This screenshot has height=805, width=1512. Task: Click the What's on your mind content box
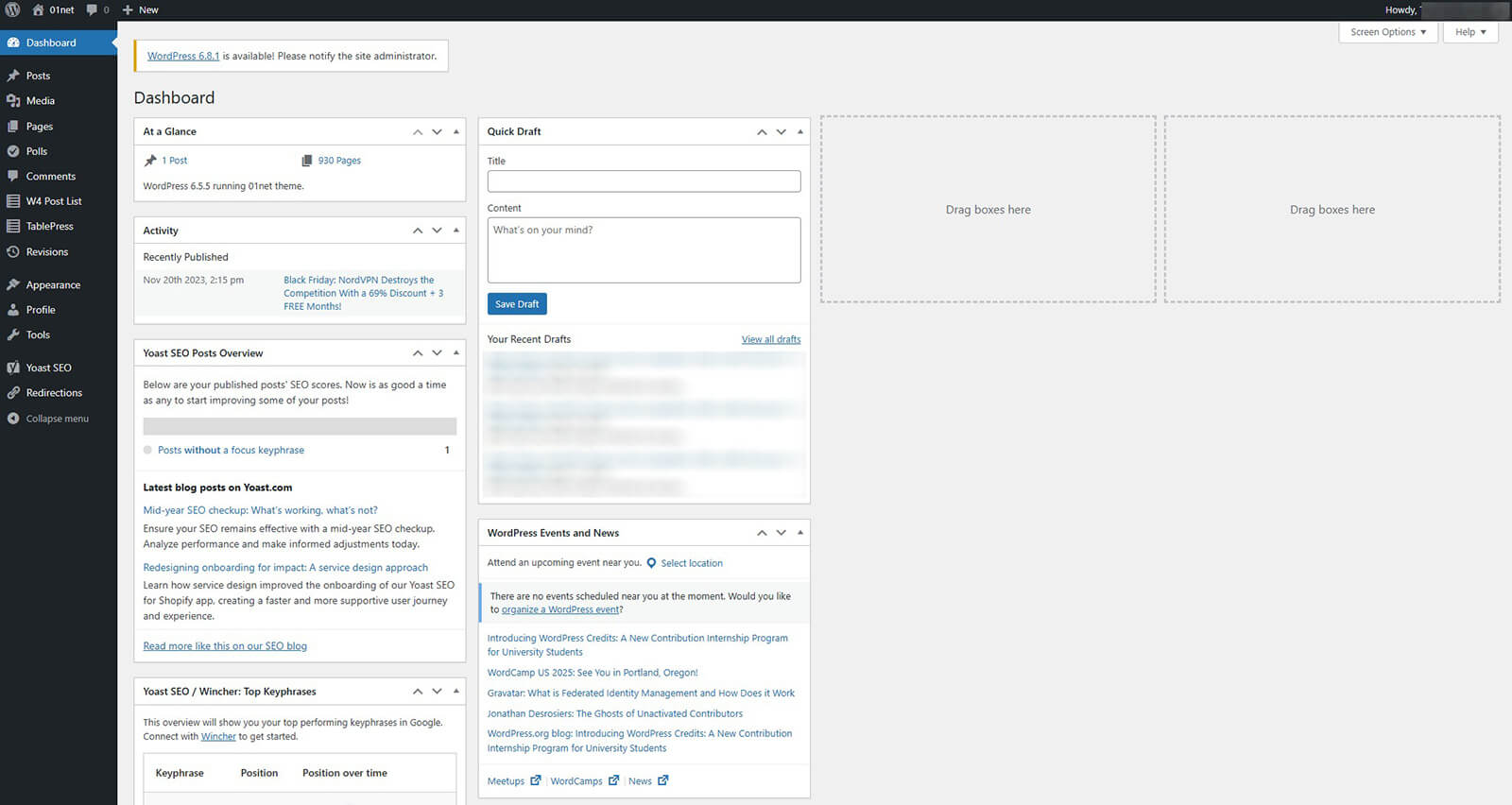click(x=644, y=250)
